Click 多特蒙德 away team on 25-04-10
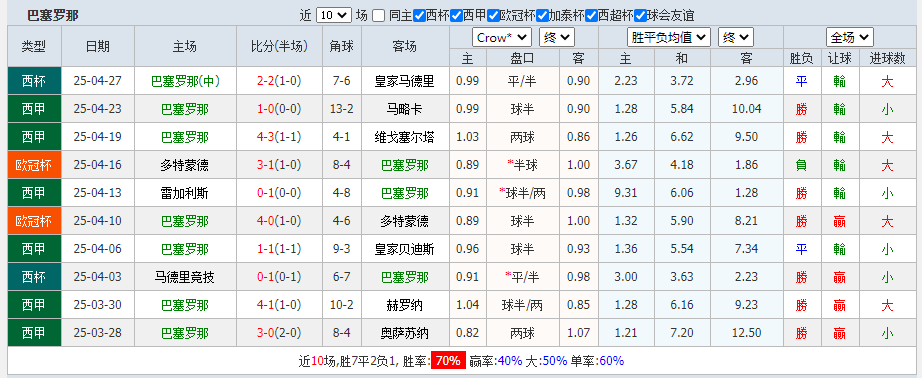922x378 pixels. tap(405, 221)
